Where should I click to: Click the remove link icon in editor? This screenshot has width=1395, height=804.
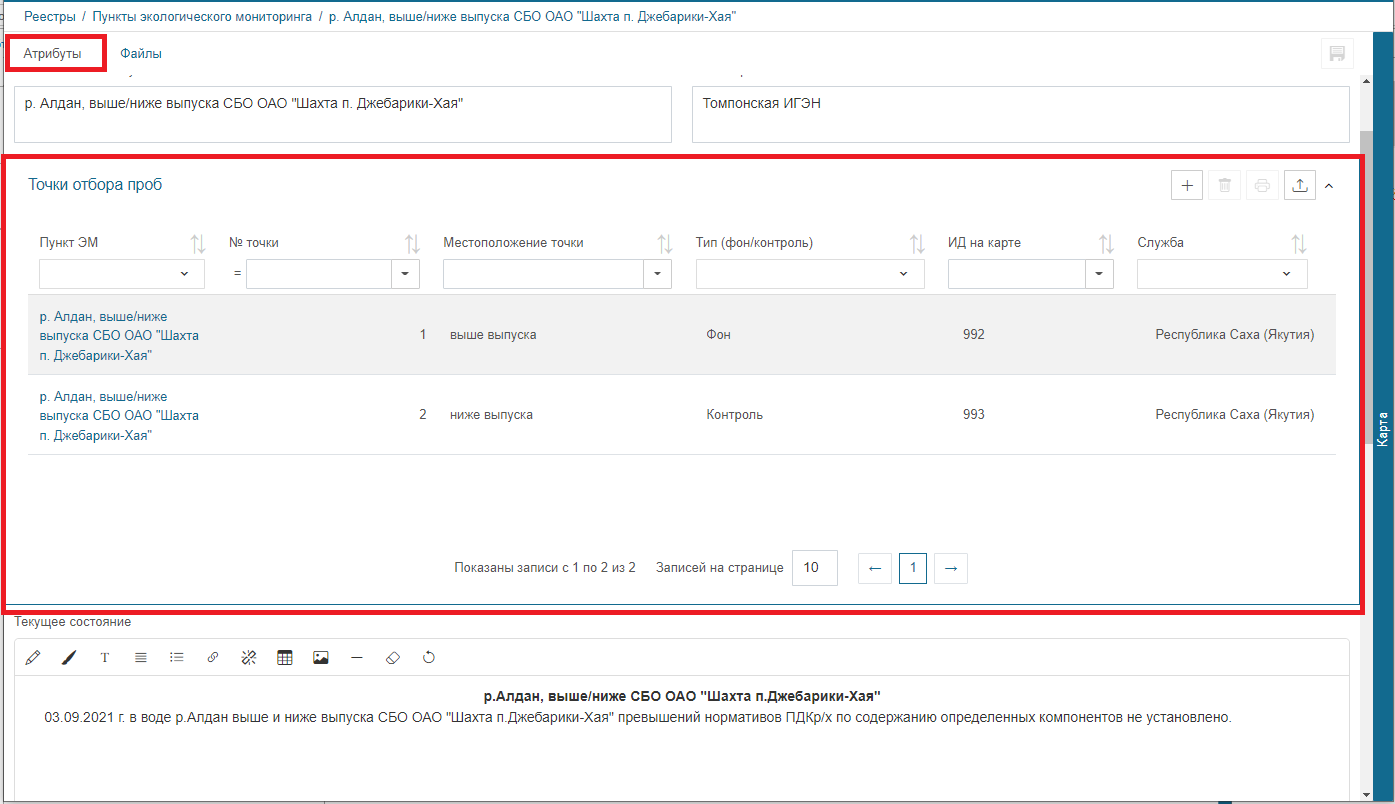click(x=249, y=658)
